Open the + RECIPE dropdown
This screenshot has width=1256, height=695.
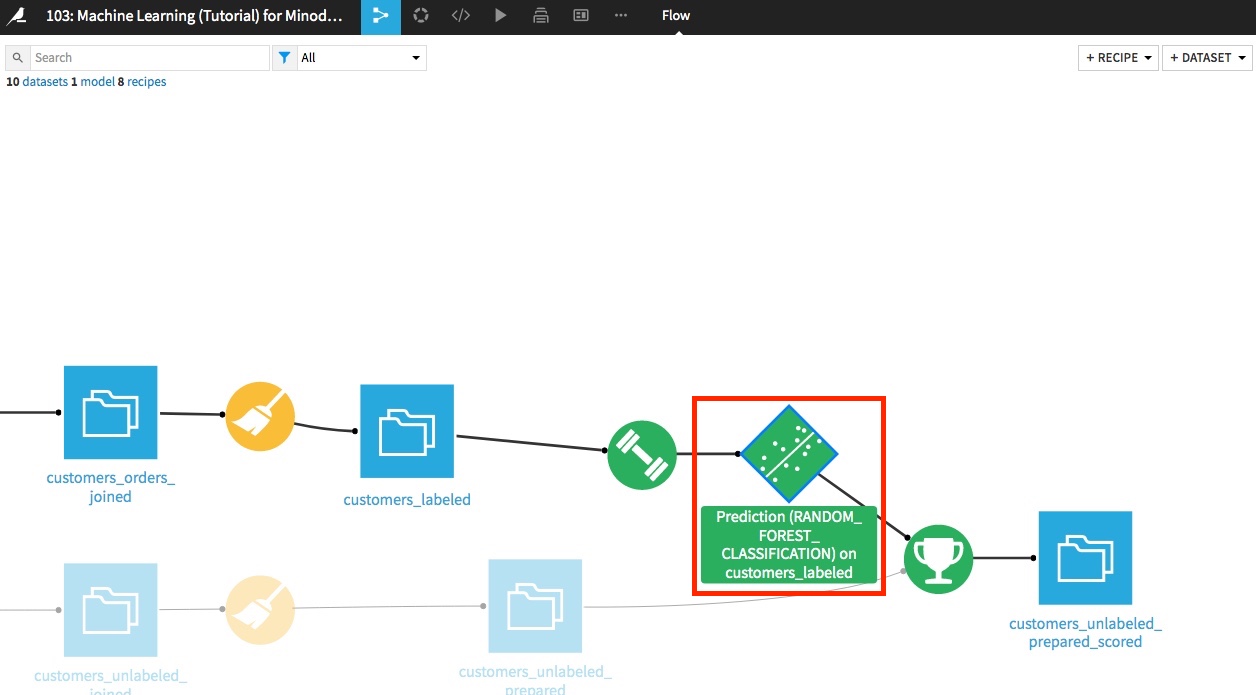[x=1118, y=58]
